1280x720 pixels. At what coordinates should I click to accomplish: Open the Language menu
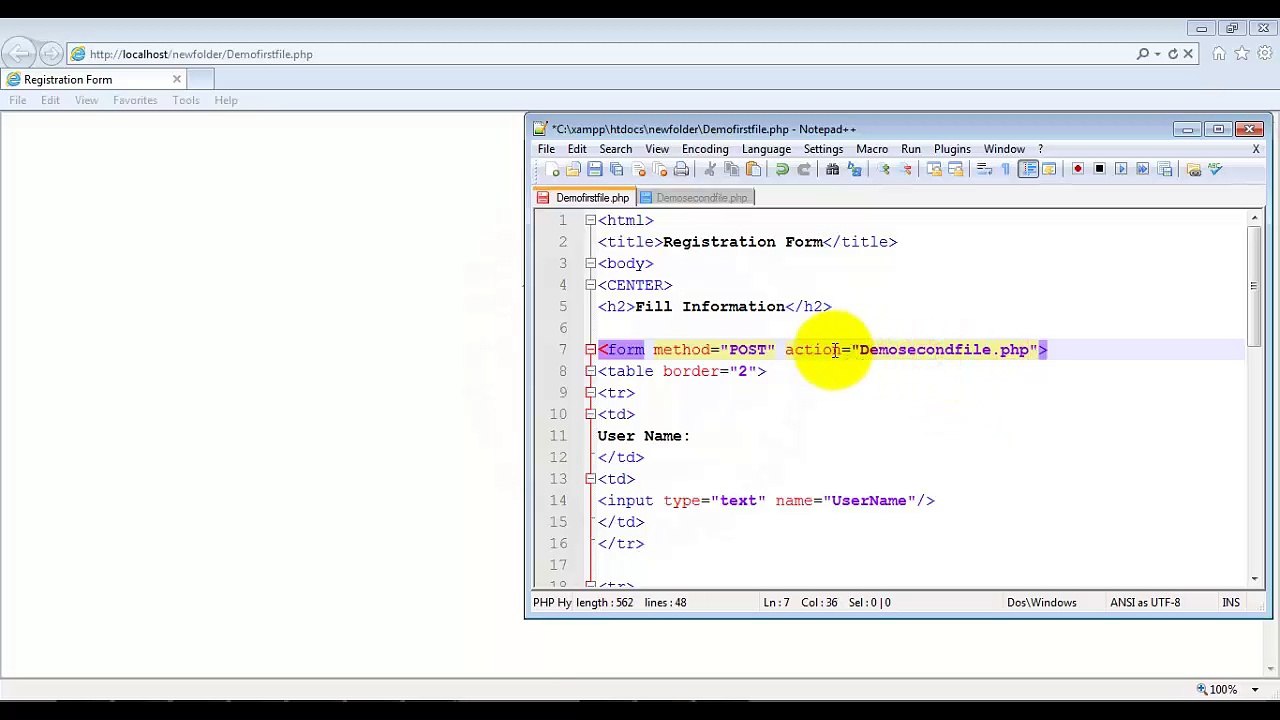[766, 149]
